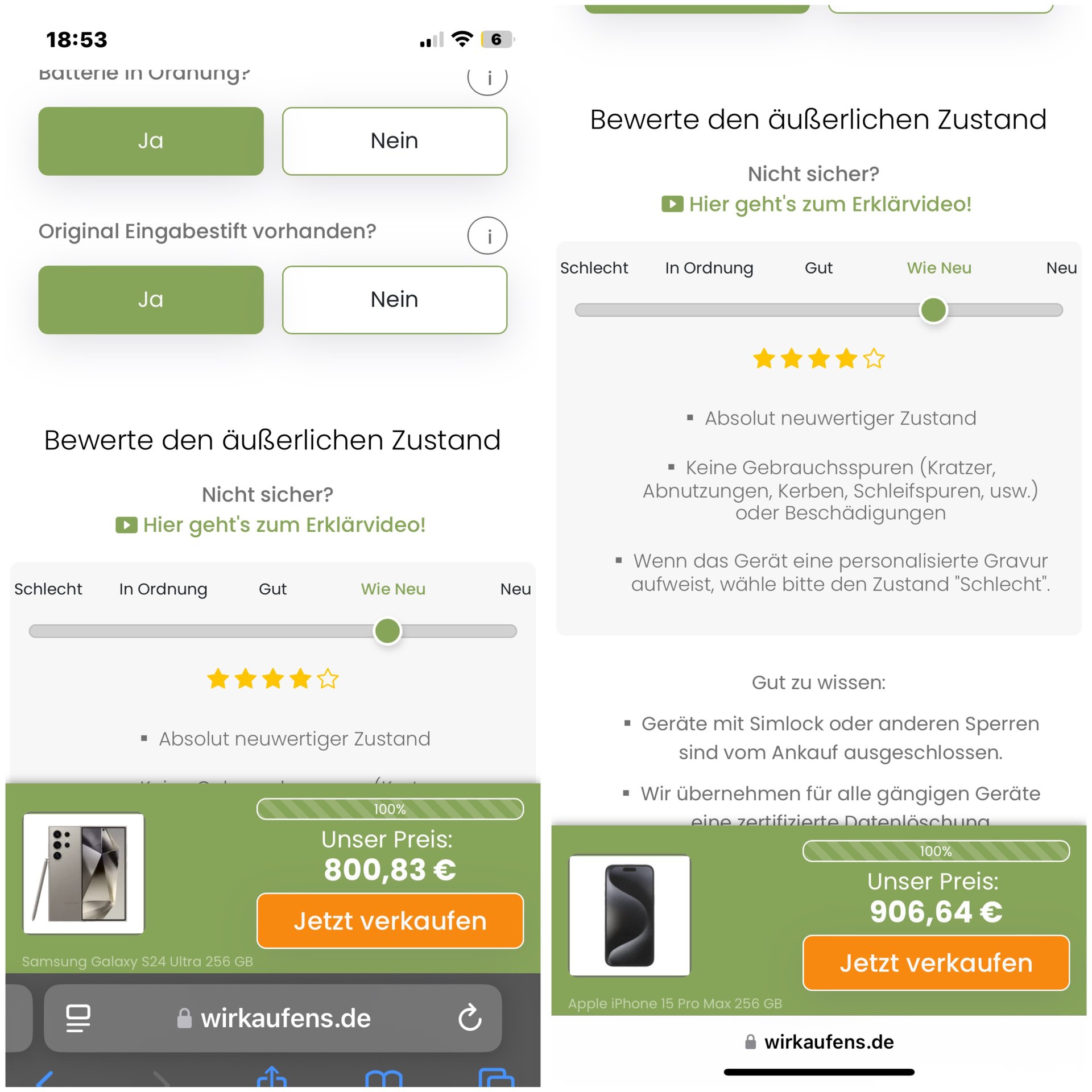Tap Jetzt verkaufen for iPhone 15 Pro Max
Viewport: 1092px width, 1092px height.
click(x=936, y=963)
